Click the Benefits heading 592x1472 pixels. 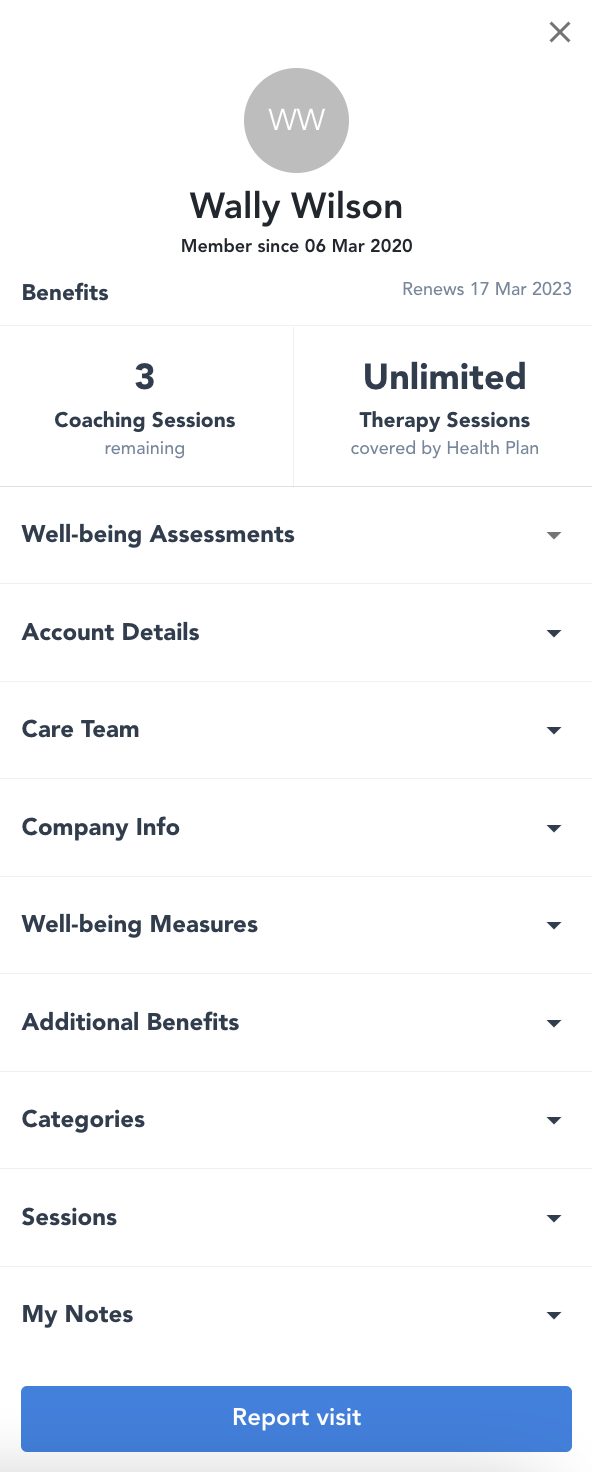pos(64,292)
